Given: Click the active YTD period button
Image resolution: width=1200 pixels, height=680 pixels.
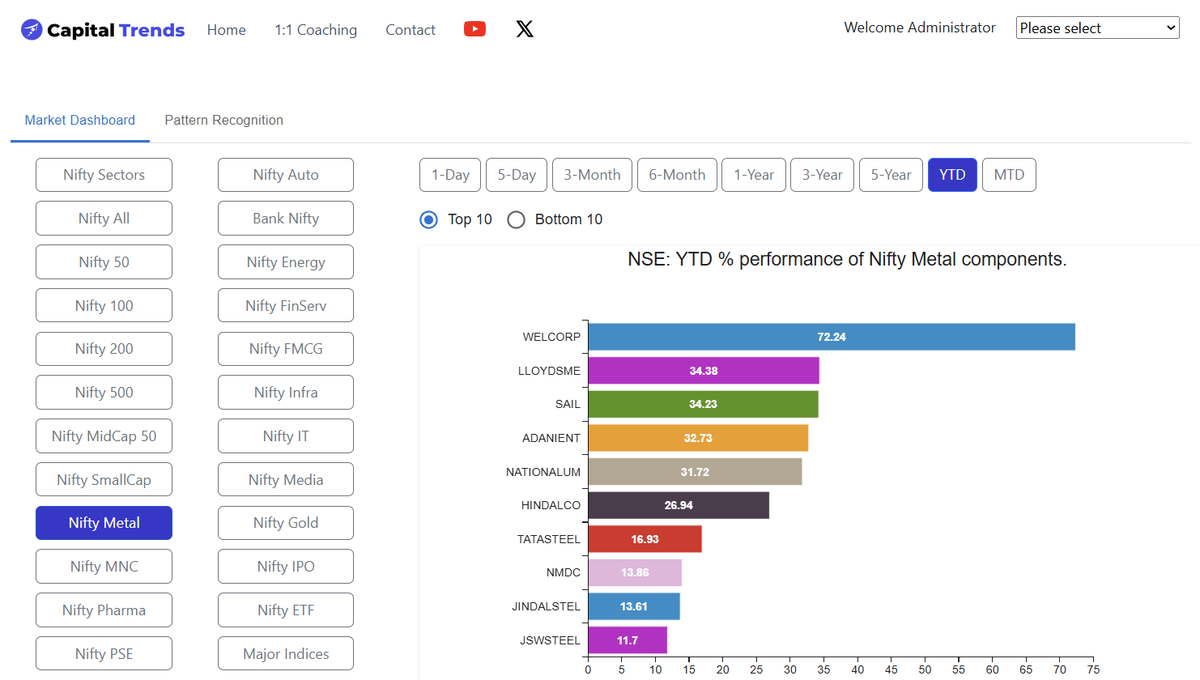Looking at the screenshot, I should [952, 175].
